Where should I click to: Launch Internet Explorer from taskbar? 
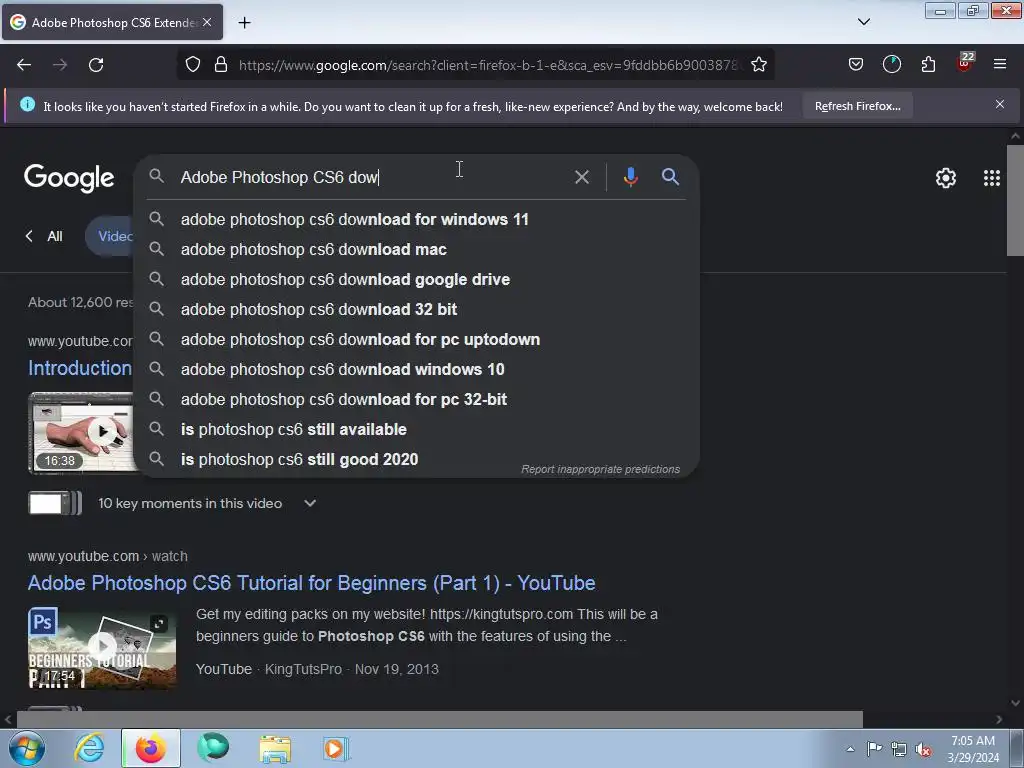[89, 748]
